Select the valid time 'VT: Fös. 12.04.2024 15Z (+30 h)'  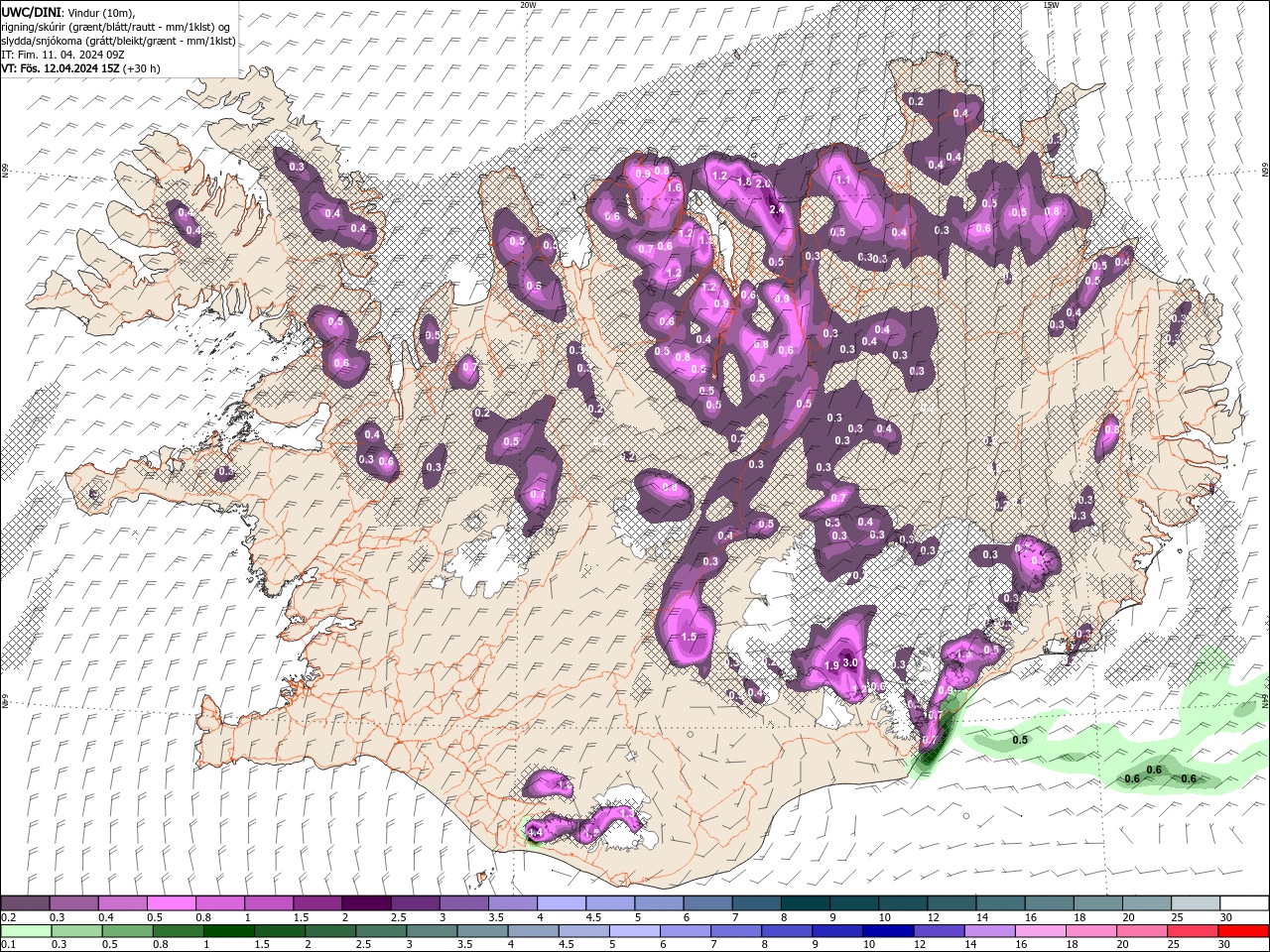80,68
